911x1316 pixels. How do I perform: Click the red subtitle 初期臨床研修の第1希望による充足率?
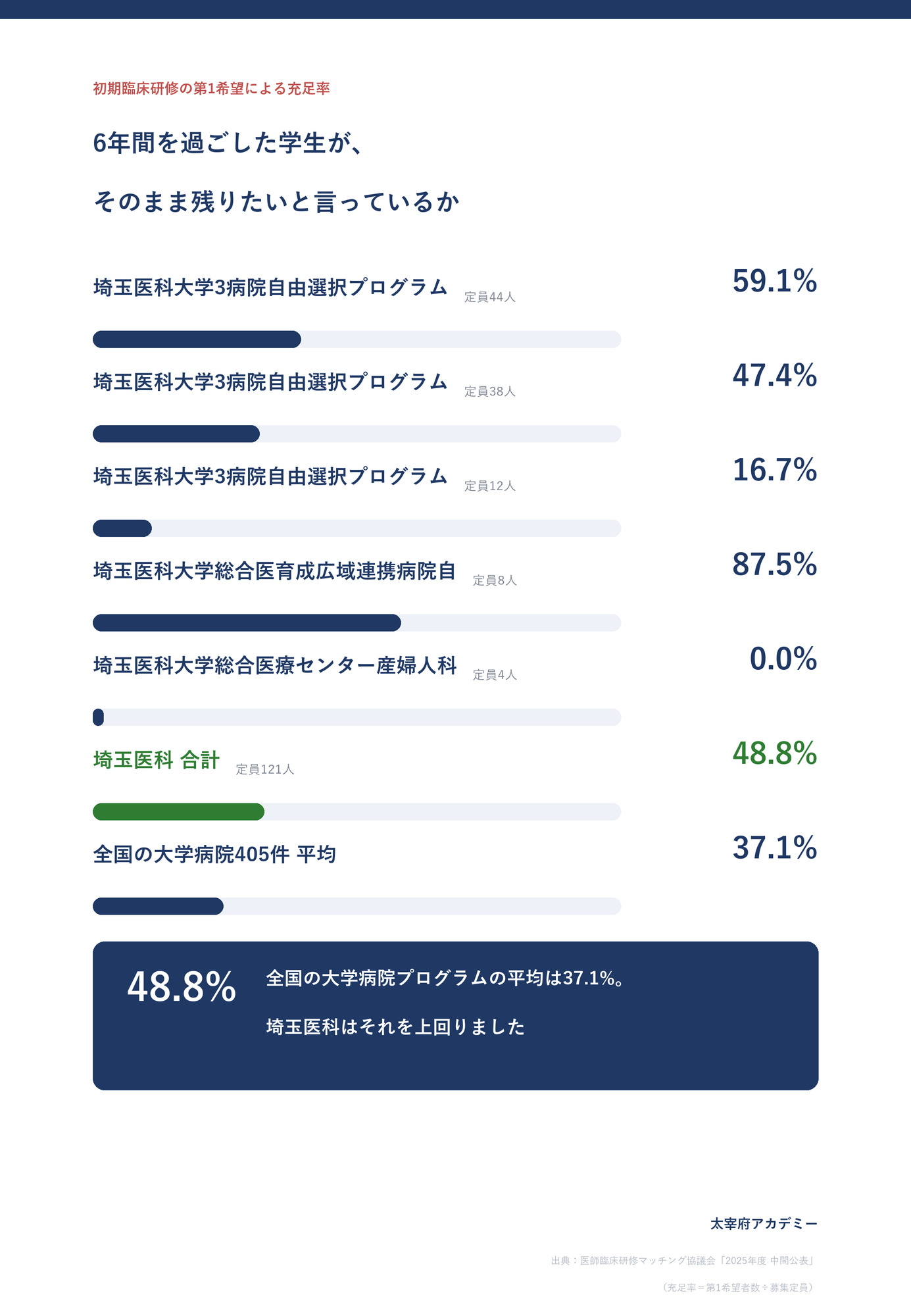[x=211, y=88]
